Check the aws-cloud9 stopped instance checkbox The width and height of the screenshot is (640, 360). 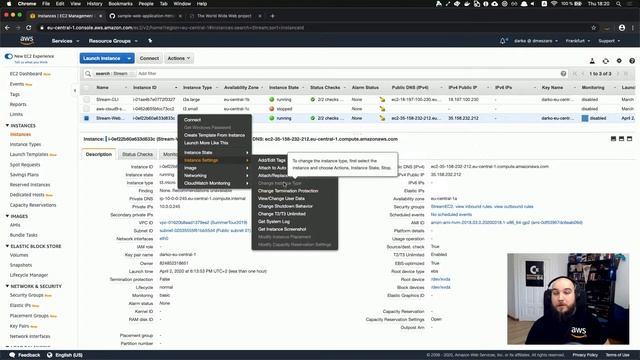click(86, 109)
